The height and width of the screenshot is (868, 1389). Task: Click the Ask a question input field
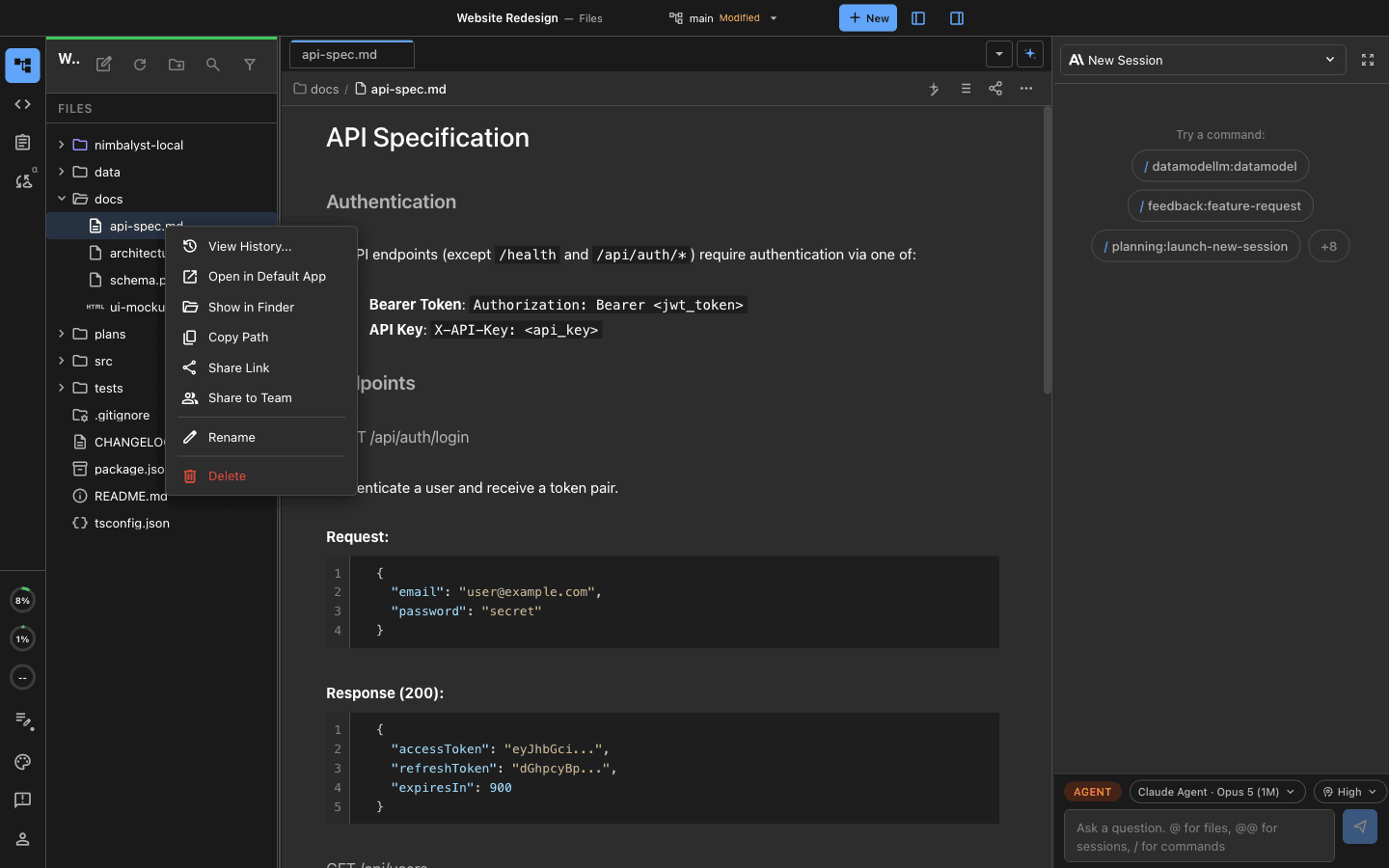1199,836
